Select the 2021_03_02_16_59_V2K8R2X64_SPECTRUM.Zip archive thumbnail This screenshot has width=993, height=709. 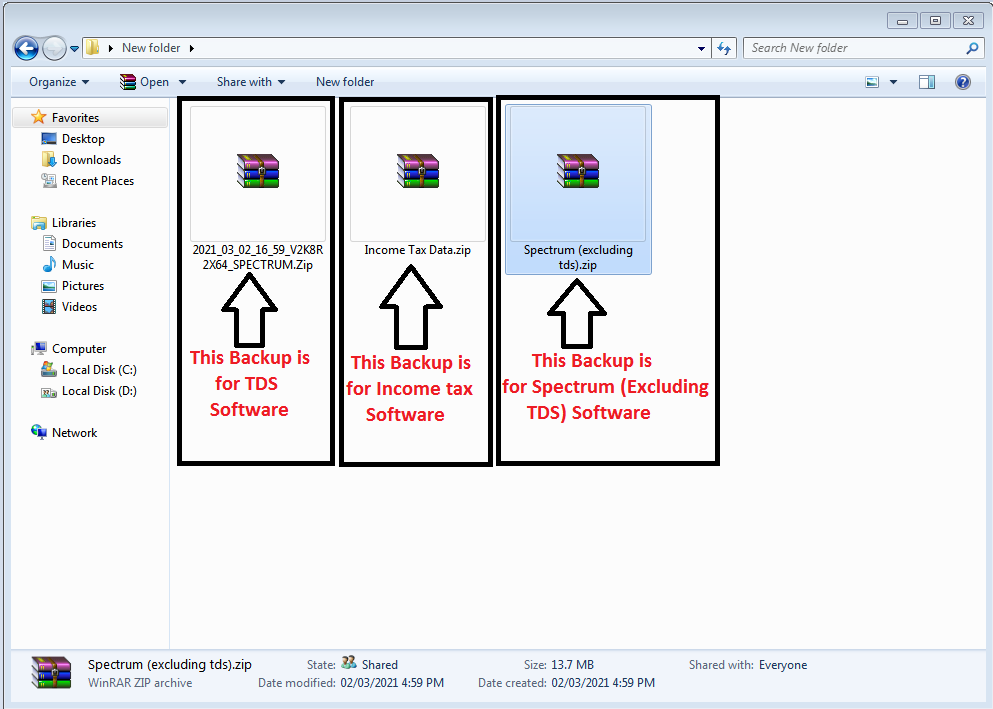coord(258,173)
